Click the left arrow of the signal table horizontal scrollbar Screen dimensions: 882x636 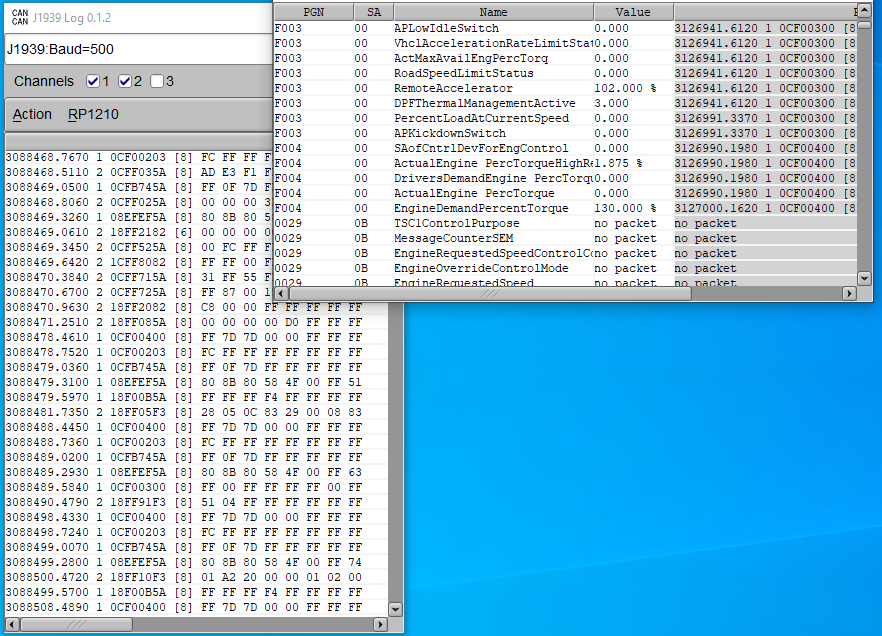click(x=280, y=294)
